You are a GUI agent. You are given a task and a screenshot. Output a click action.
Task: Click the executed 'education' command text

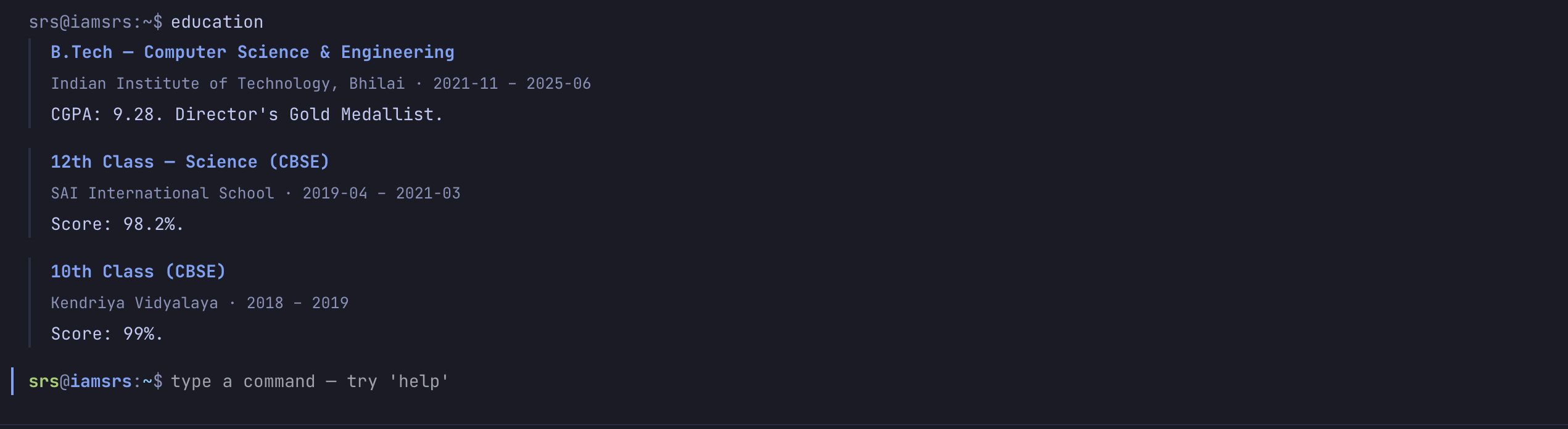click(x=217, y=22)
